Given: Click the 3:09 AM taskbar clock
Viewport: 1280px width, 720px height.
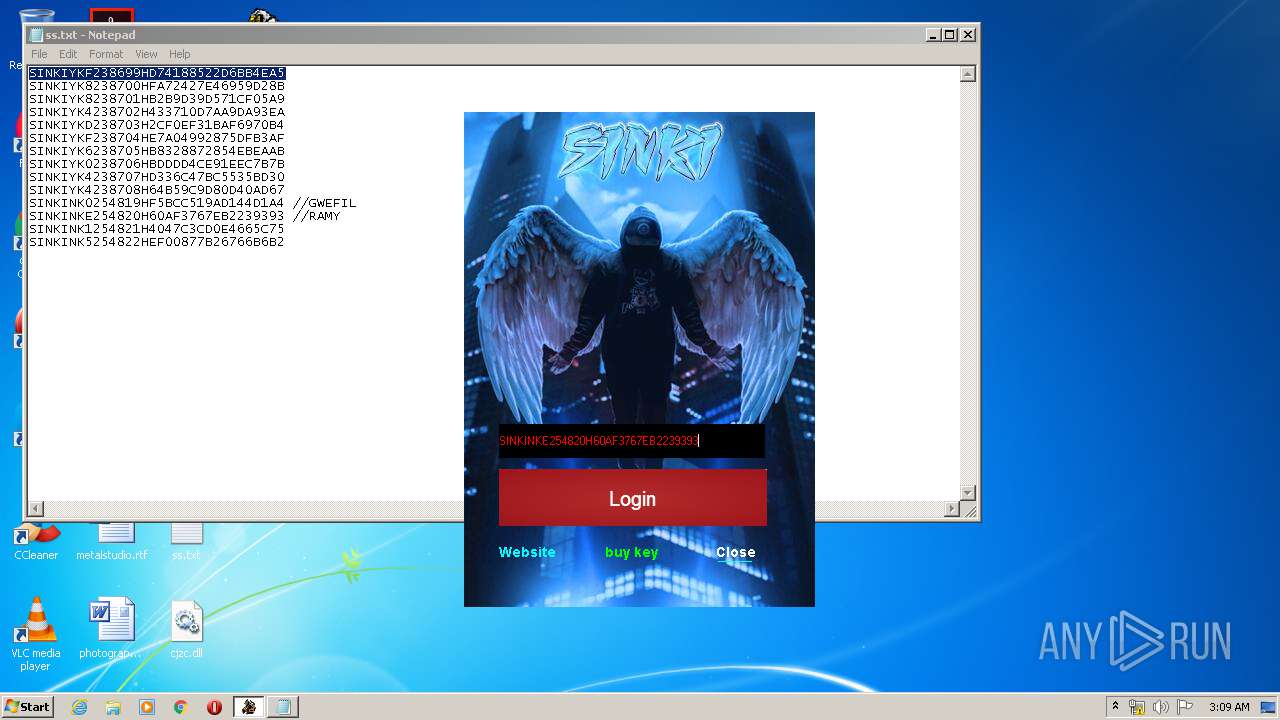Looking at the screenshot, I should pos(1229,707).
